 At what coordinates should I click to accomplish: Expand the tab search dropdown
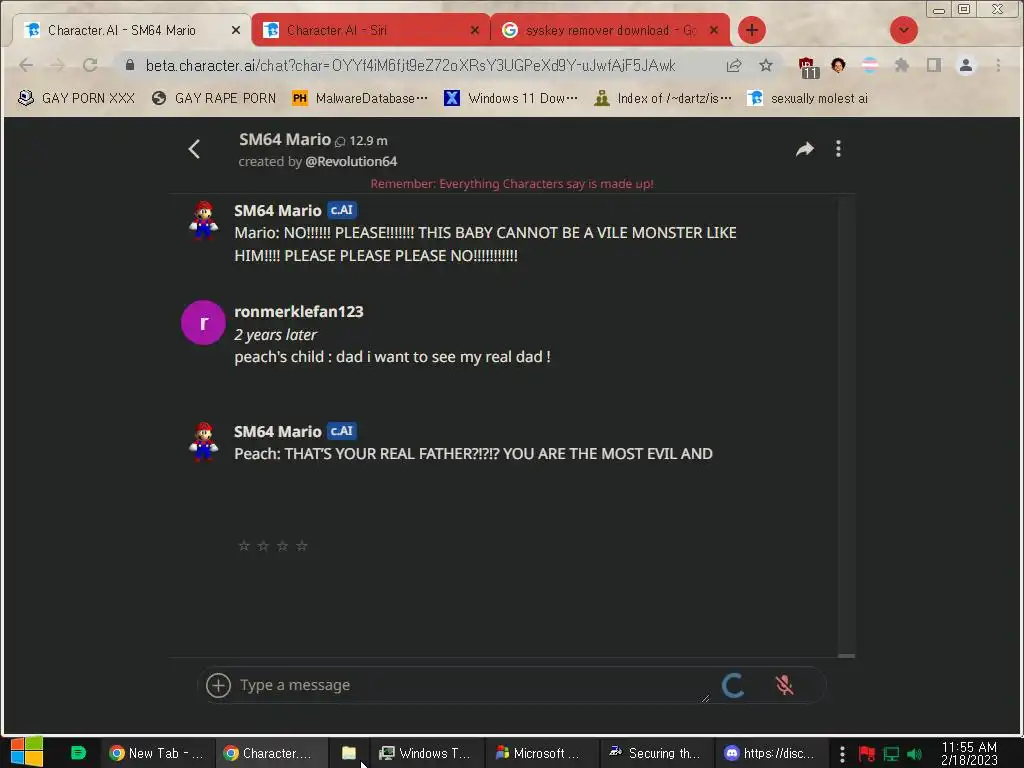click(904, 30)
